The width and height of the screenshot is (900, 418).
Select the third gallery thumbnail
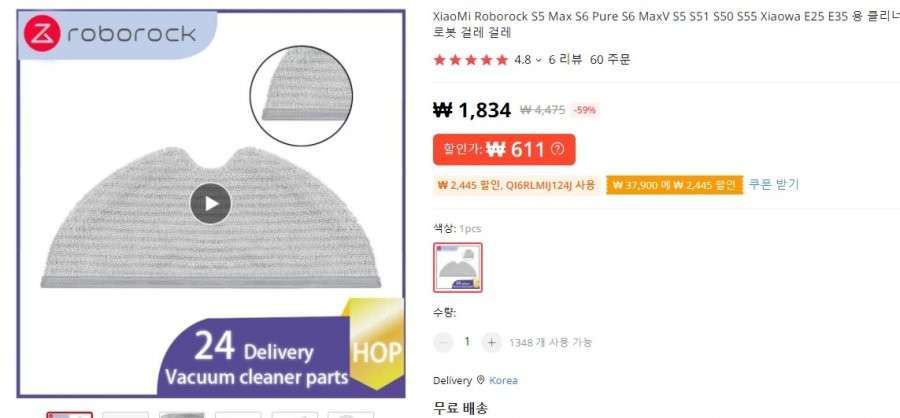click(182, 415)
